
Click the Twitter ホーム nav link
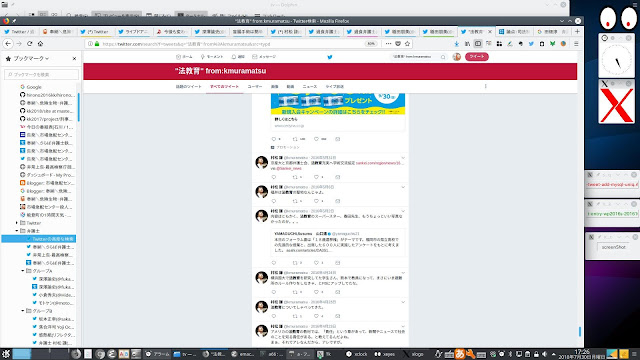point(184,57)
